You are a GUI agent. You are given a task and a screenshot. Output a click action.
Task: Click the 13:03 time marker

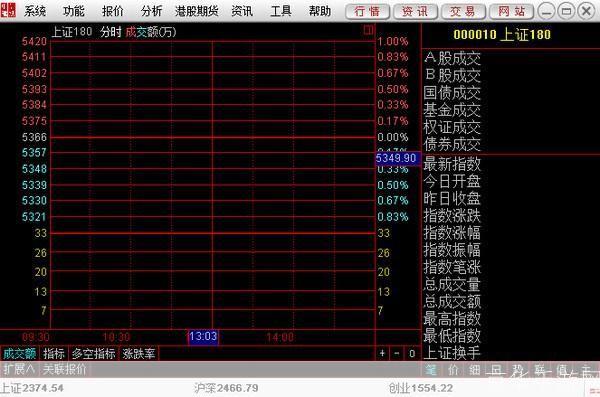pos(203,337)
